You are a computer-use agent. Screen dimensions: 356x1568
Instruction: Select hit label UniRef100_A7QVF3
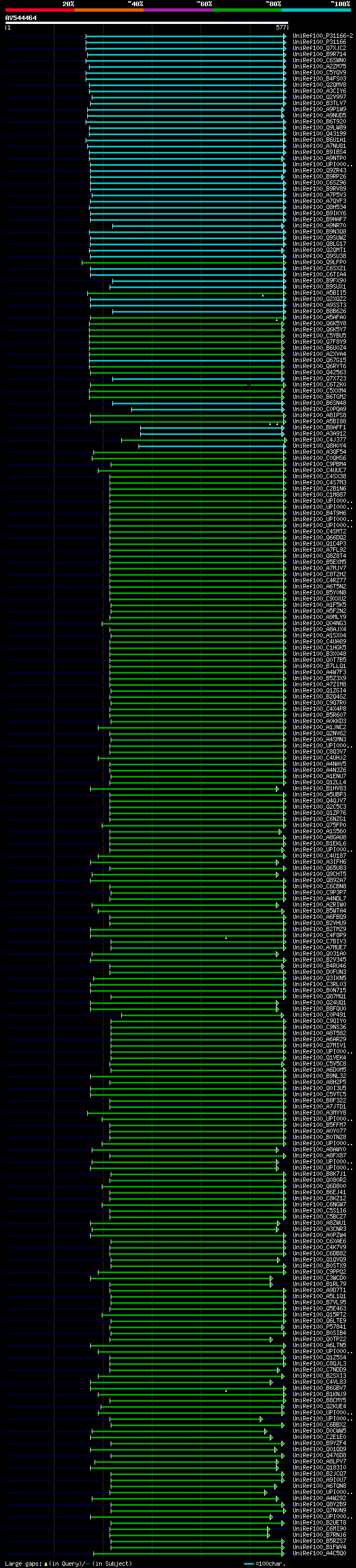pyautogui.click(x=319, y=201)
